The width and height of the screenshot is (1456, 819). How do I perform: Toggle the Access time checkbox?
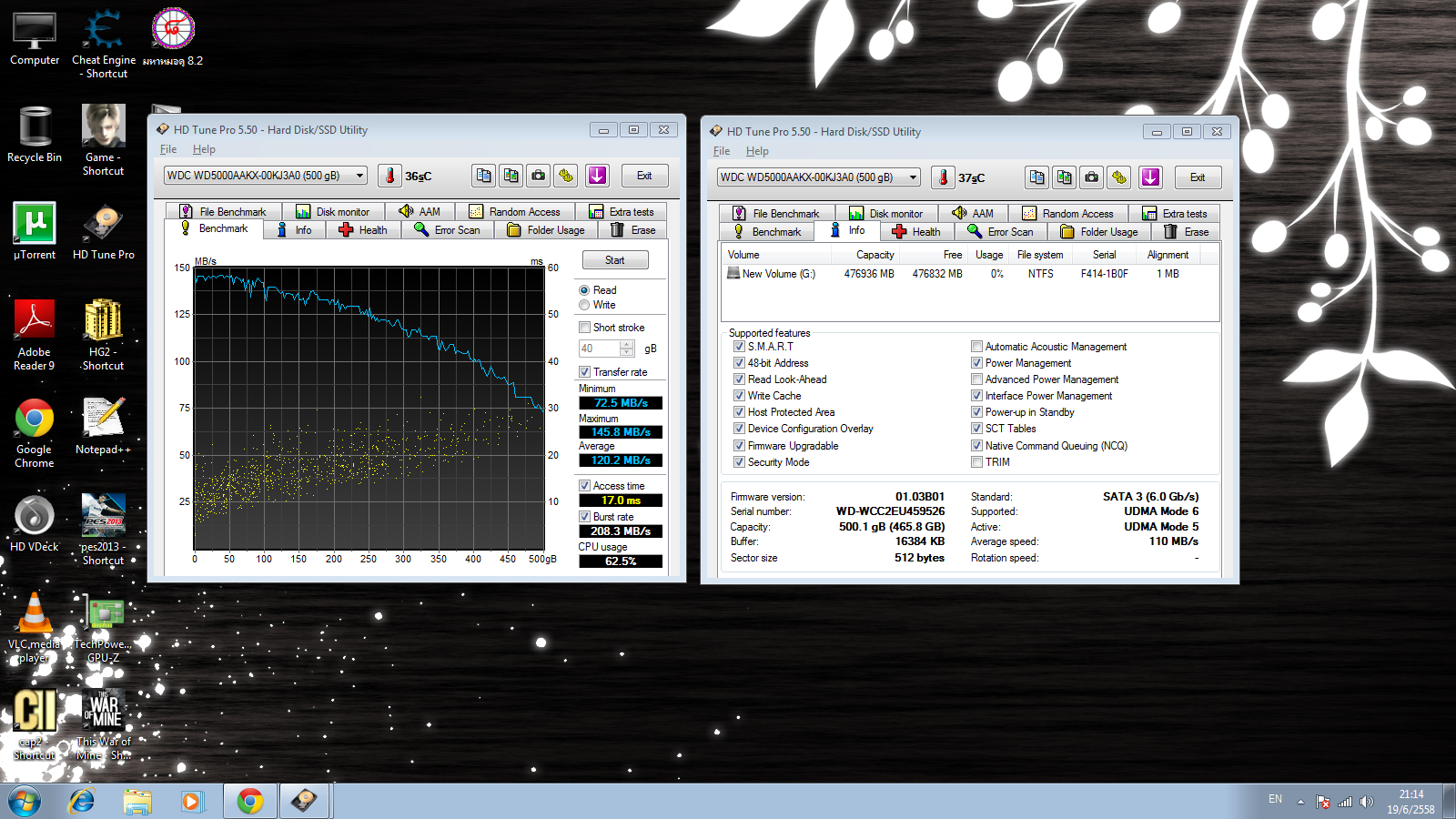(x=585, y=486)
